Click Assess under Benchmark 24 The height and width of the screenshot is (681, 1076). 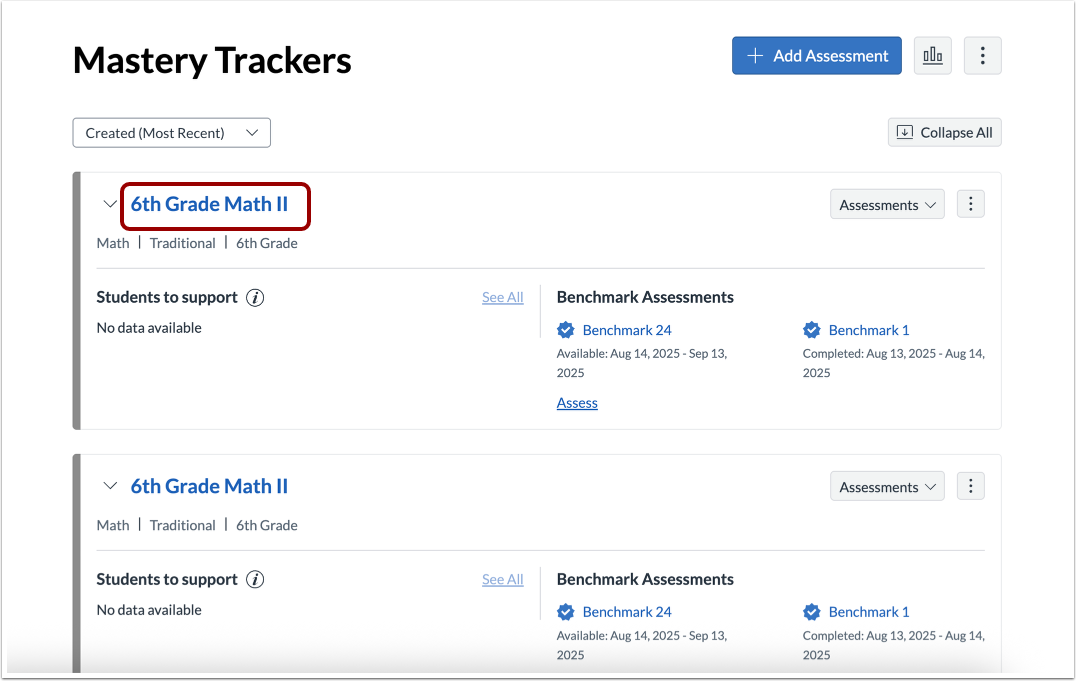tap(577, 402)
